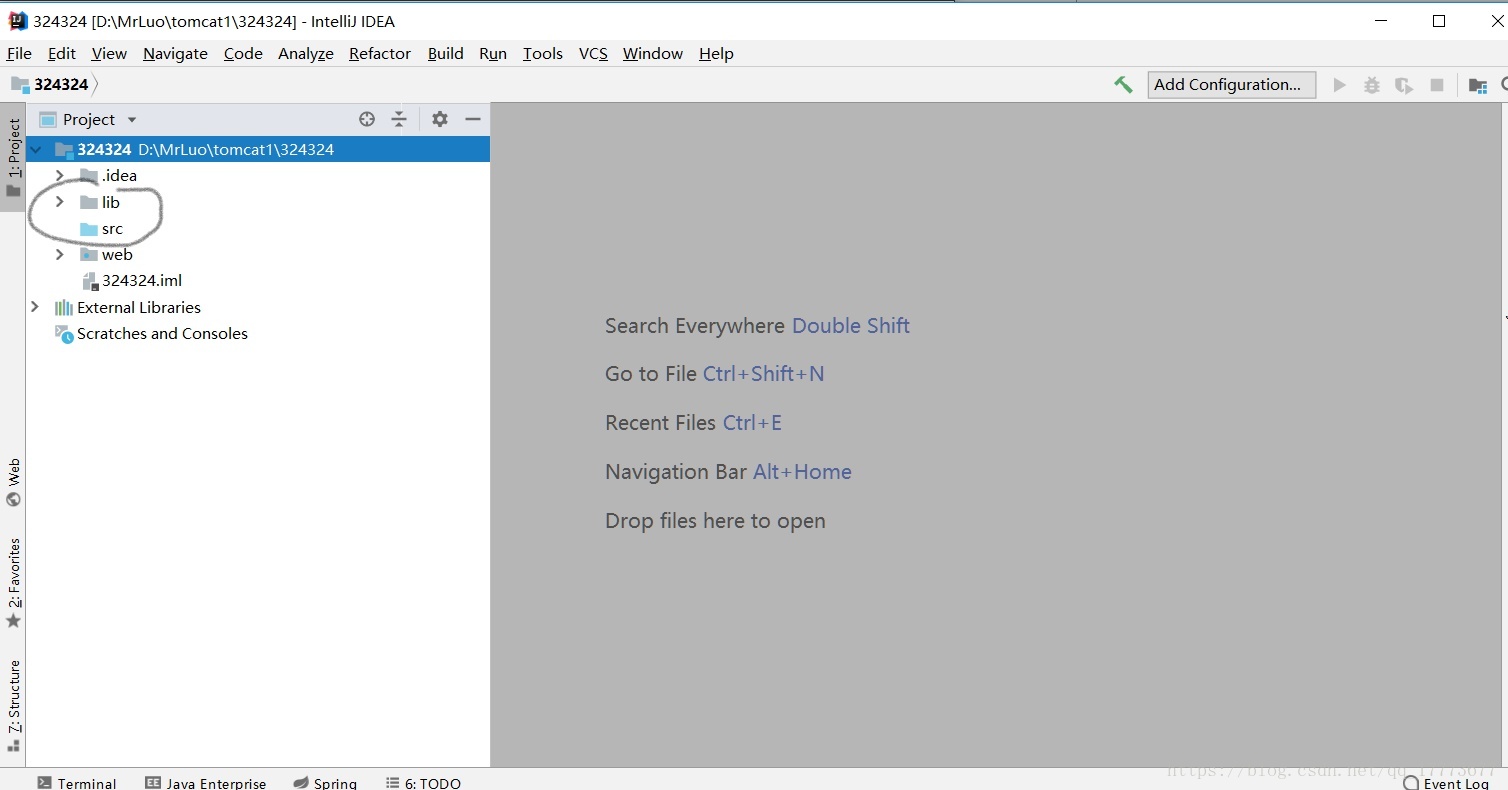Image resolution: width=1508 pixels, height=790 pixels.
Task: Open the File menu
Action: pyautogui.click(x=19, y=54)
